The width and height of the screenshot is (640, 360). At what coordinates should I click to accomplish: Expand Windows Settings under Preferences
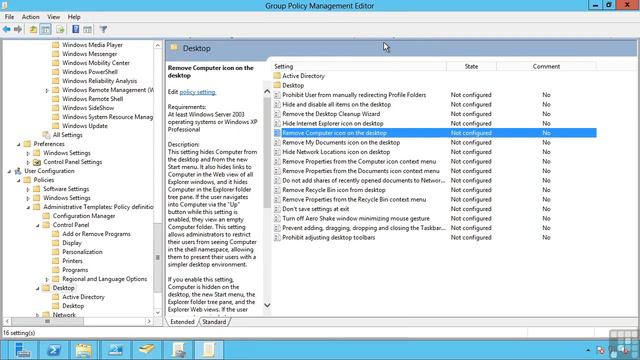coord(28,153)
